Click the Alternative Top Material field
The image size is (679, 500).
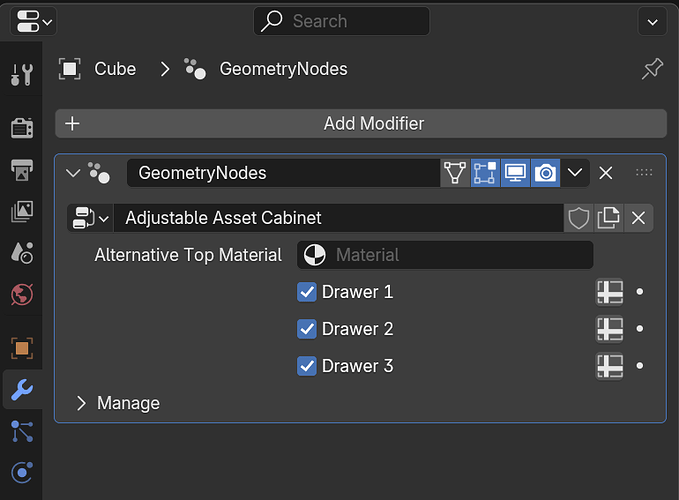pos(445,255)
